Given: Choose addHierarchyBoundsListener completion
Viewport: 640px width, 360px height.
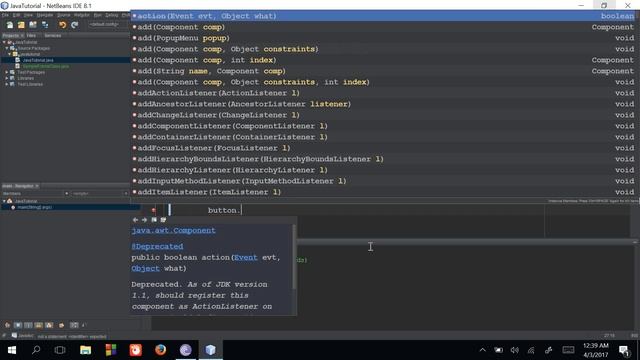Looking at the screenshot, I should (383, 159).
